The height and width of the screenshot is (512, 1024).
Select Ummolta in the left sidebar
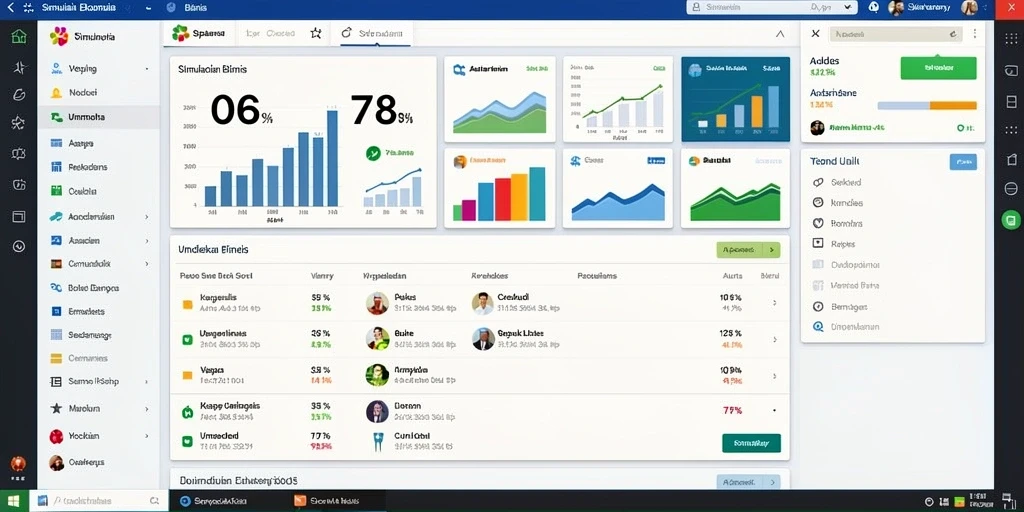[x=99, y=118]
